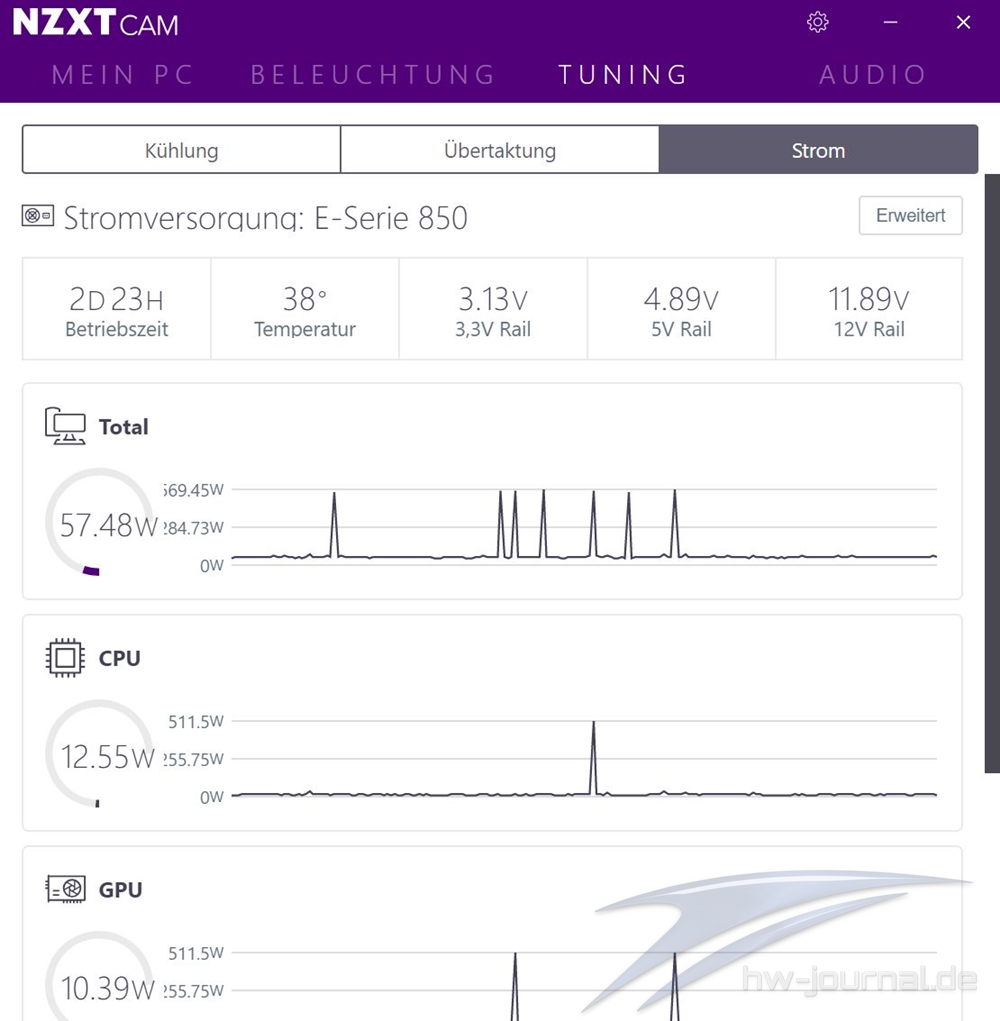The image size is (1000, 1021).
Task: Click the Betriebszeit 2D 23H tile
Action: [x=117, y=309]
